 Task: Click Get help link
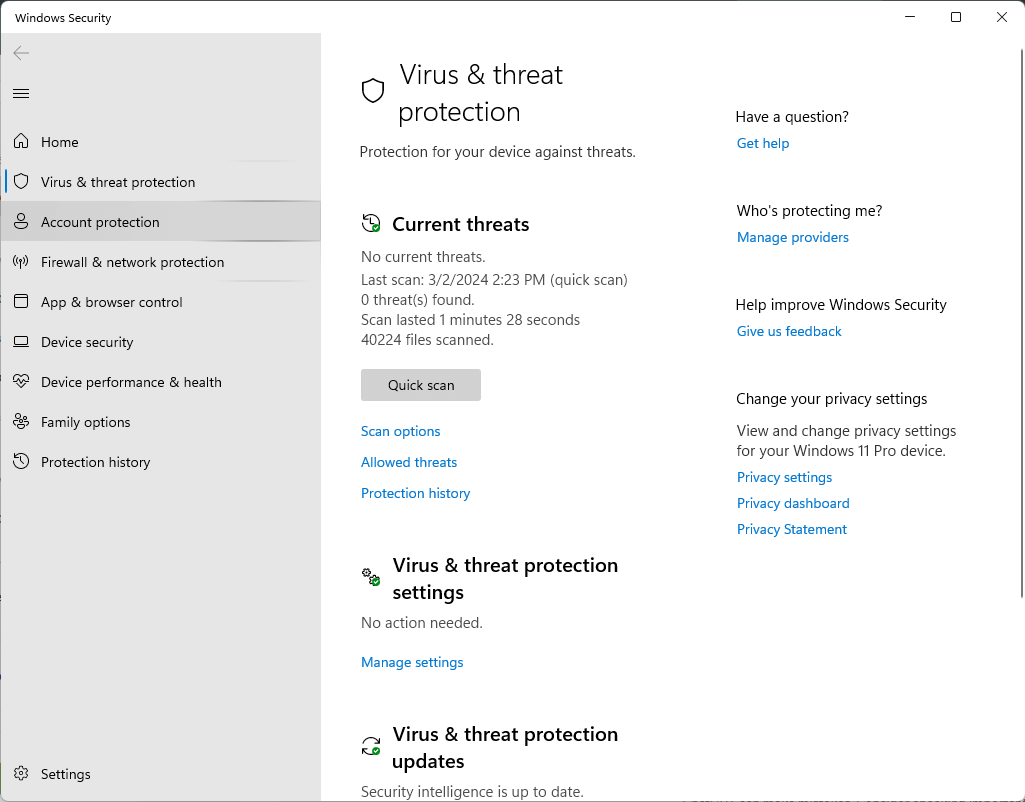[x=763, y=143]
